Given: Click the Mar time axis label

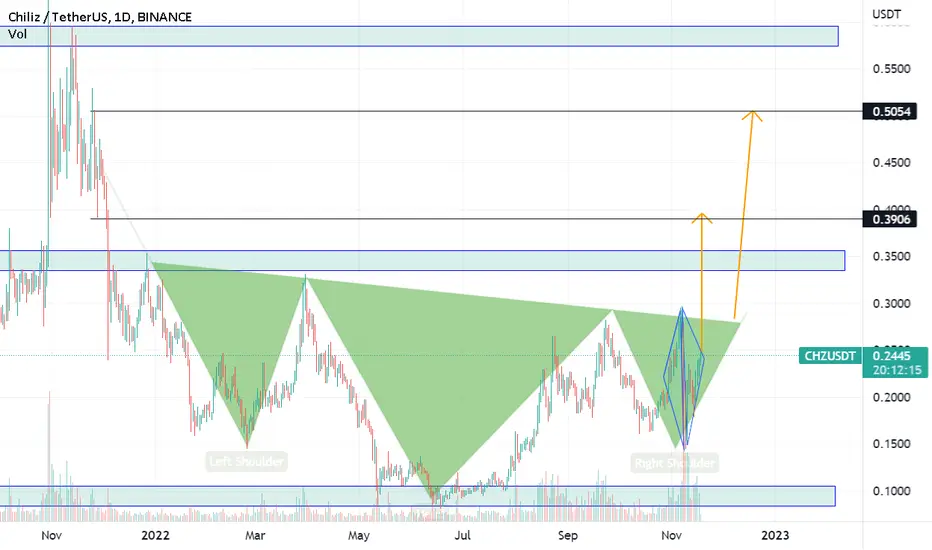Looking at the screenshot, I should [x=255, y=535].
